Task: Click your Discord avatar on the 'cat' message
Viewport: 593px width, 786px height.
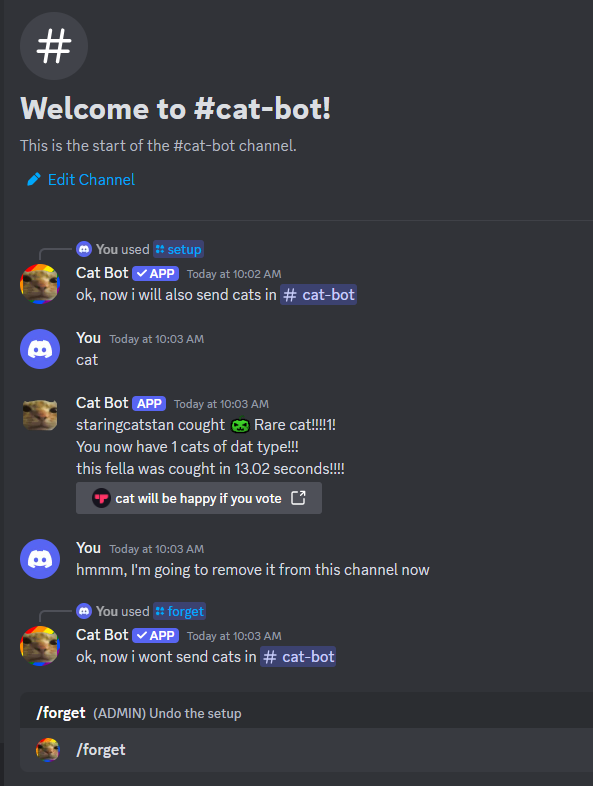Action: [40, 349]
